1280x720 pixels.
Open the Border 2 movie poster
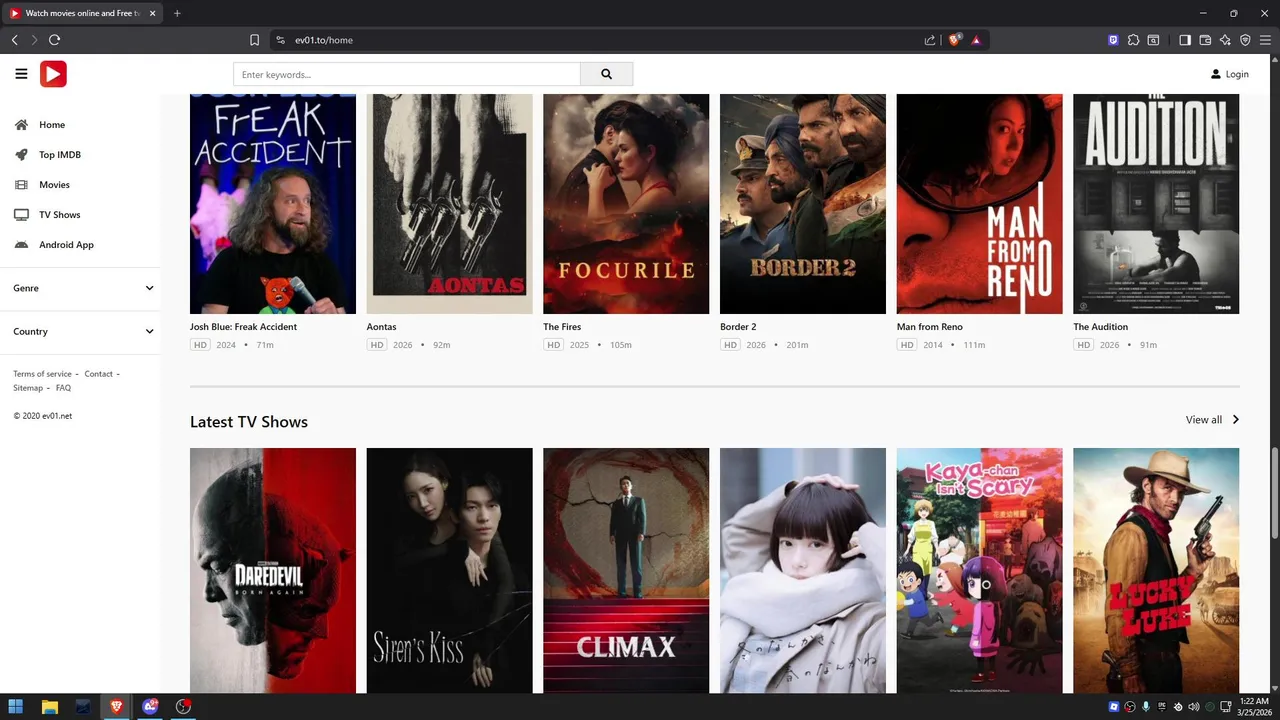[803, 204]
